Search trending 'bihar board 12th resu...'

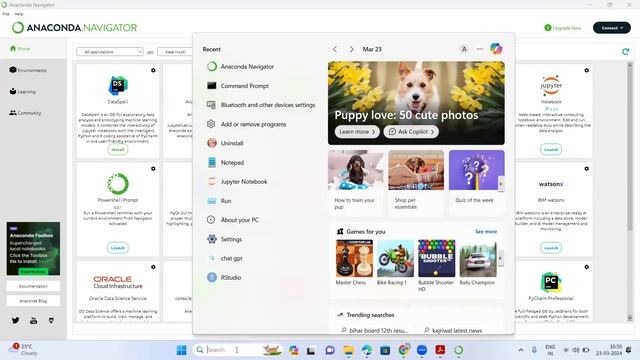[375, 330]
